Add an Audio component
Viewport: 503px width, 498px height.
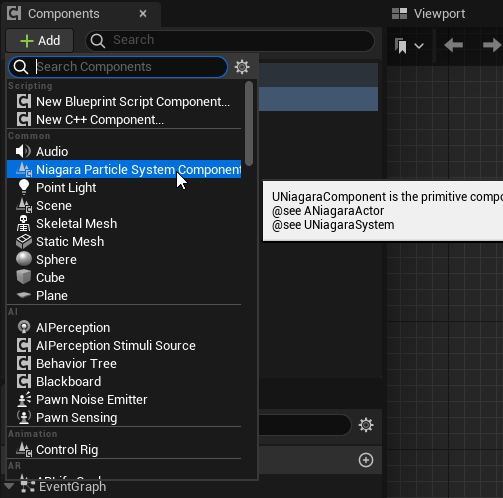(124, 152)
